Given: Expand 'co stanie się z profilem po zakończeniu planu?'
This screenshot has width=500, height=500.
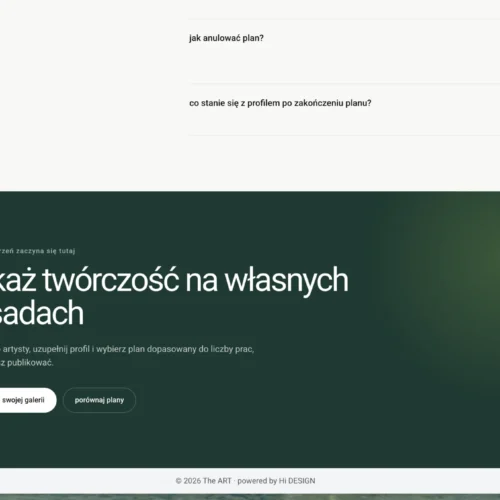Looking at the screenshot, I should coord(280,103).
